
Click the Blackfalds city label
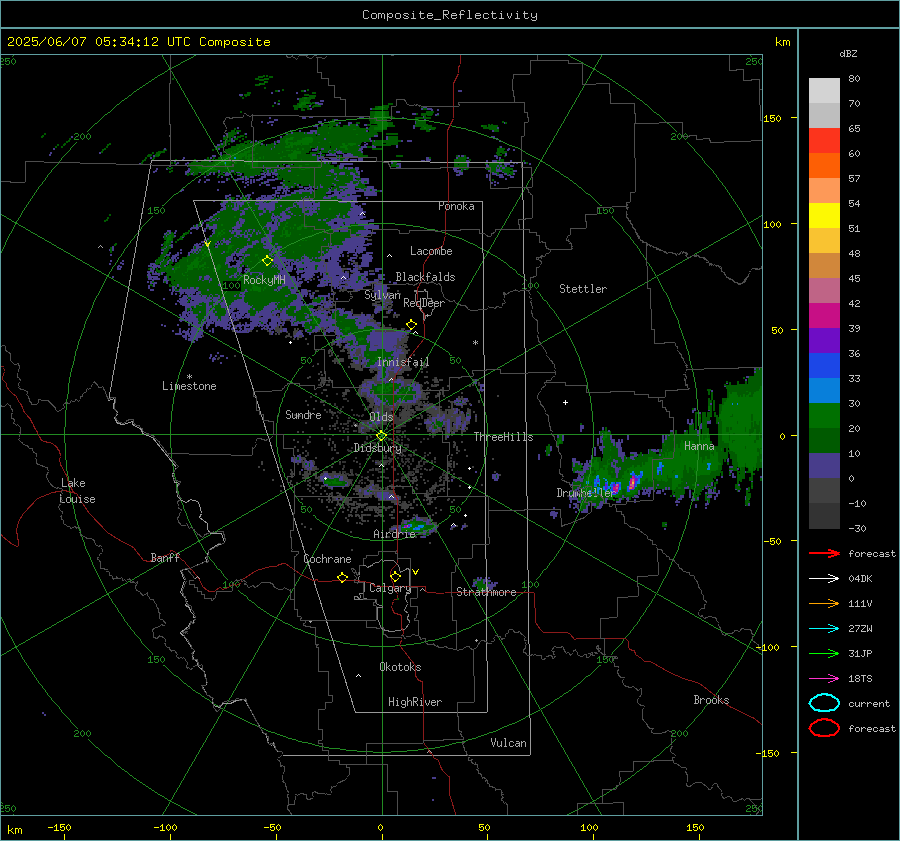tap(425, 277)
